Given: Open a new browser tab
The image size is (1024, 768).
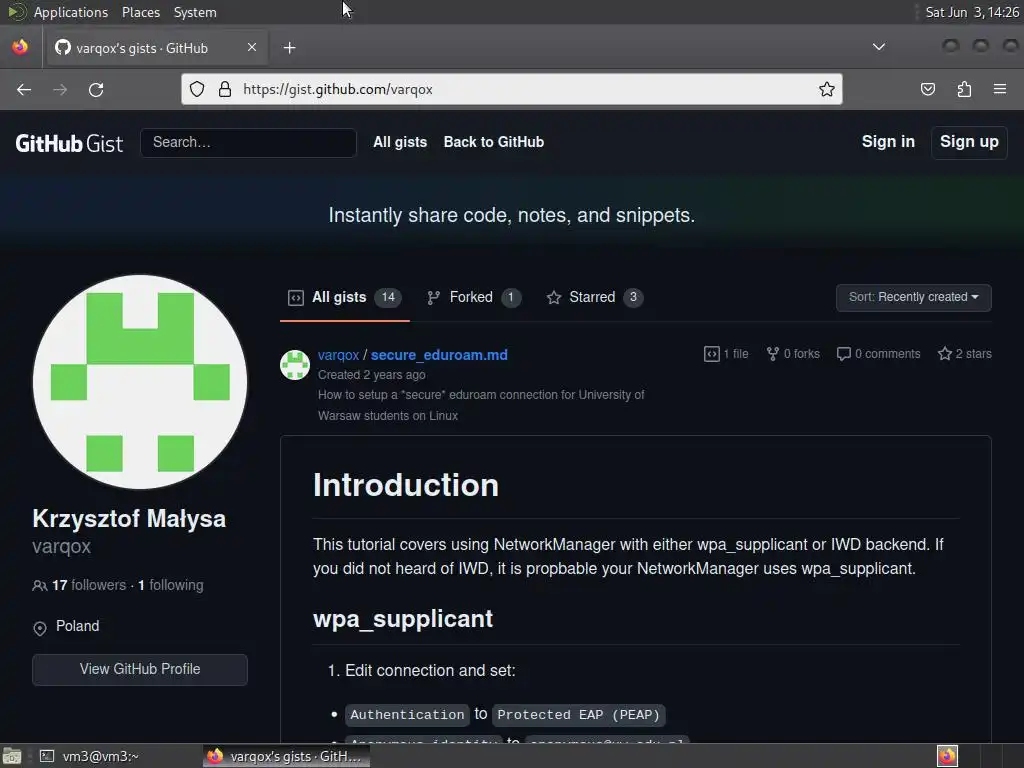Looking at the screenshot, I should click(289, 48).
